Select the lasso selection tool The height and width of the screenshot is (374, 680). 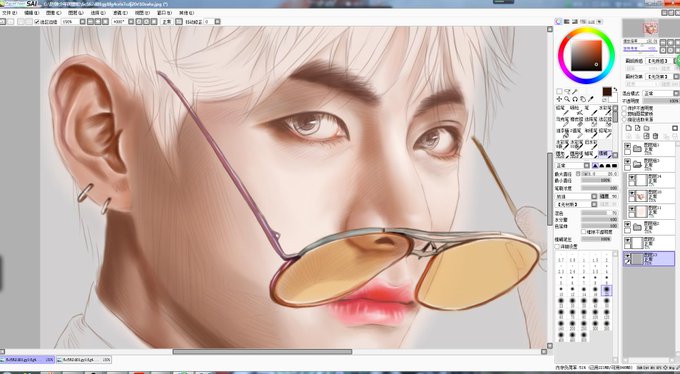click(567, 92)
